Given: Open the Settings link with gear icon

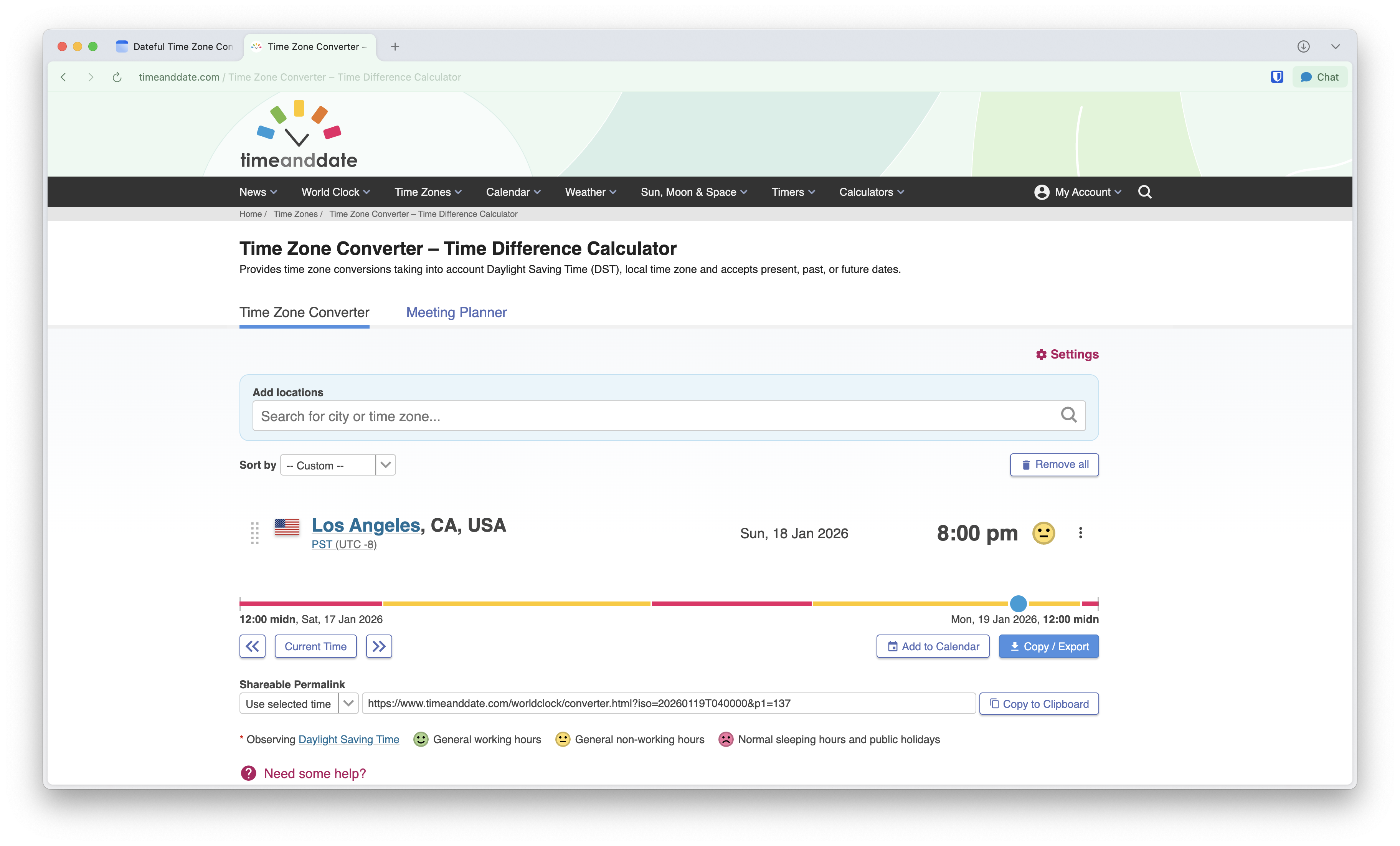Looking at the screenshot, I should tap(1067, 355).
